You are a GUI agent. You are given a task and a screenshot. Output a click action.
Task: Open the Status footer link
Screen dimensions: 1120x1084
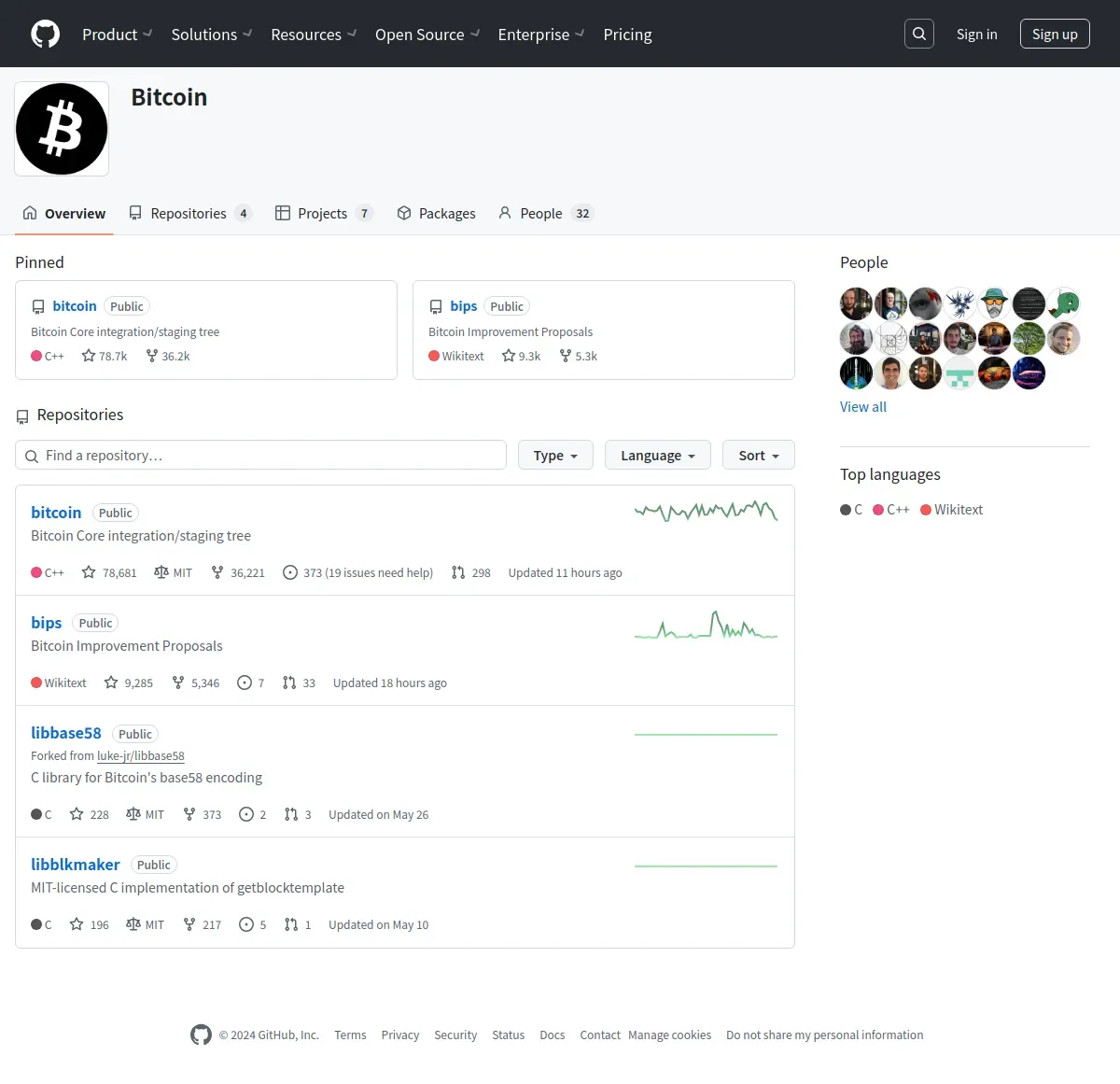click(x=509, y=1035)
